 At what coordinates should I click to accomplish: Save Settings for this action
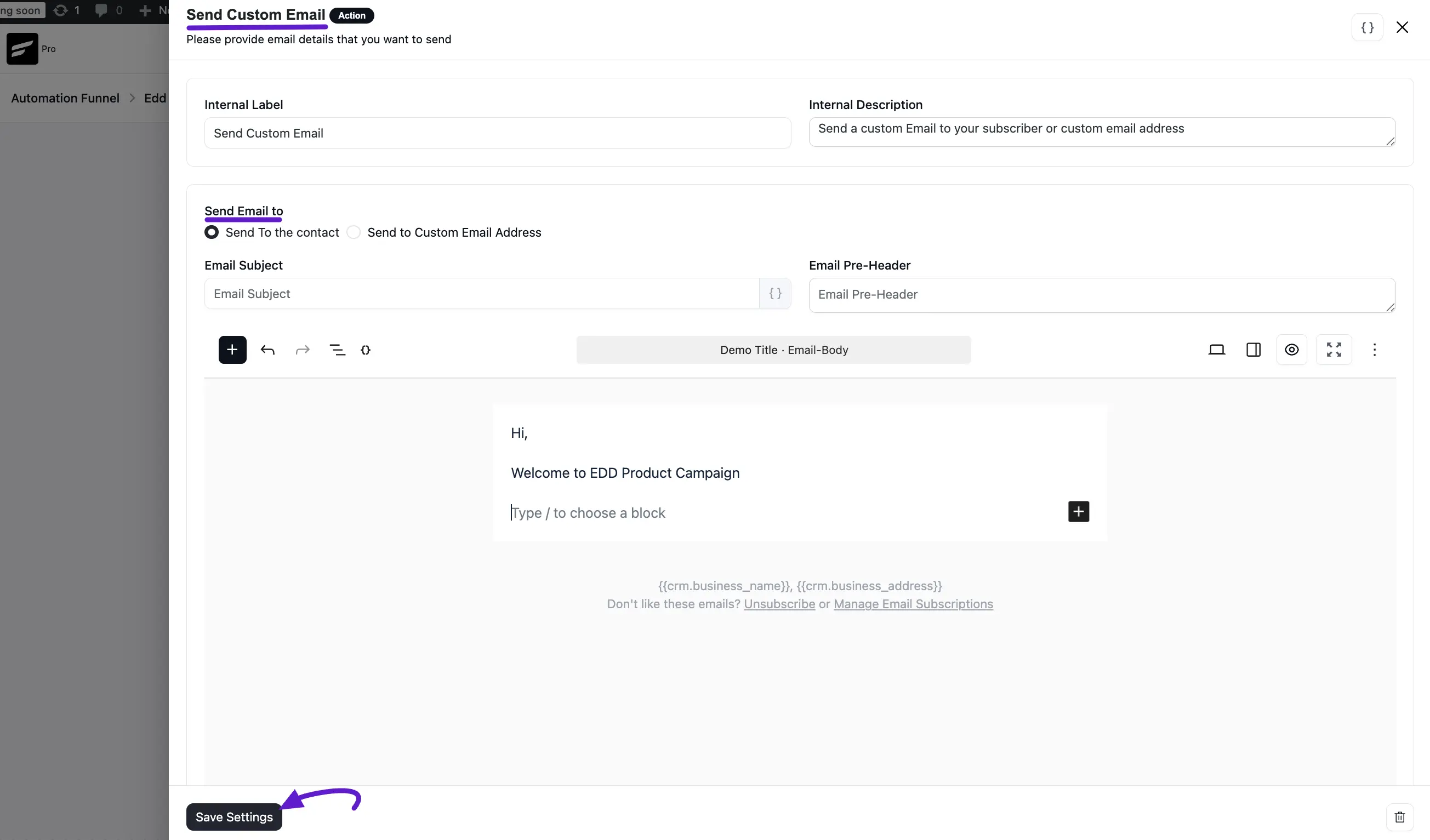click(x=234, y=817)
